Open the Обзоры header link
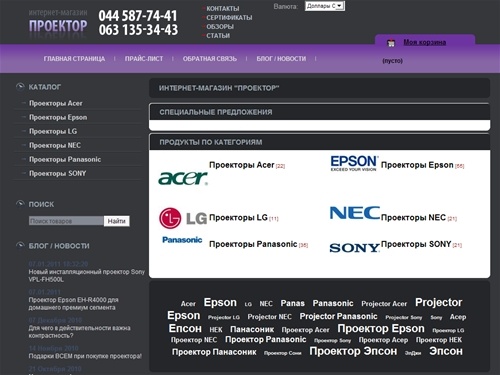 220,27
